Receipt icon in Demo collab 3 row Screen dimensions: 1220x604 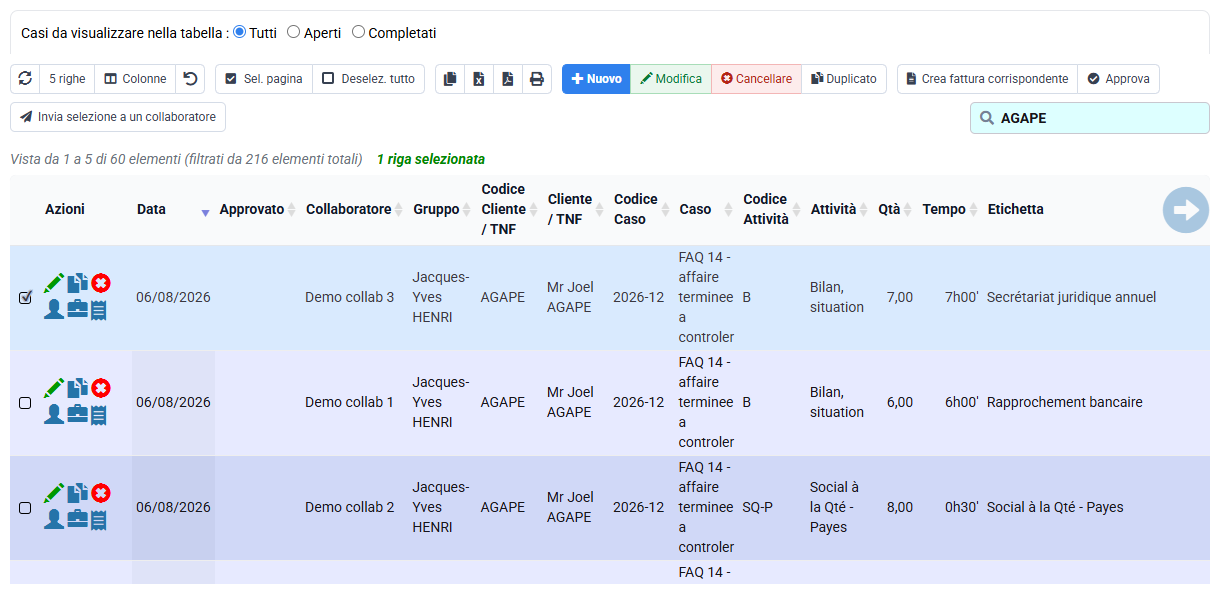pos(99,309)
